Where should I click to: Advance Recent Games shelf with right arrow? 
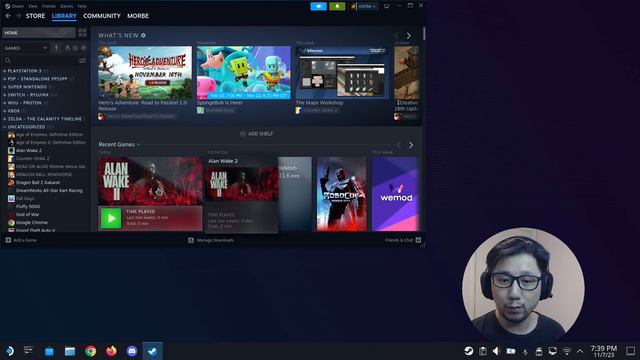click(411, 145)
